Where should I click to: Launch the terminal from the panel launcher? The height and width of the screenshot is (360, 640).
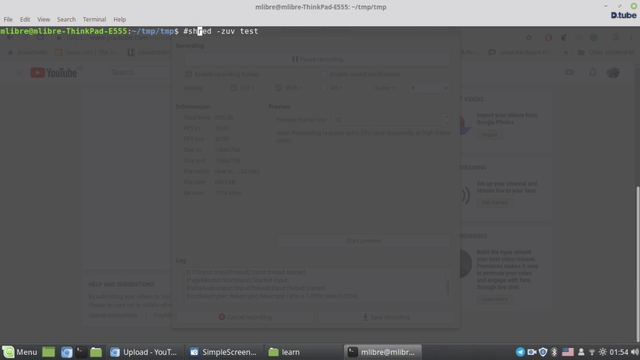[81, 352]
